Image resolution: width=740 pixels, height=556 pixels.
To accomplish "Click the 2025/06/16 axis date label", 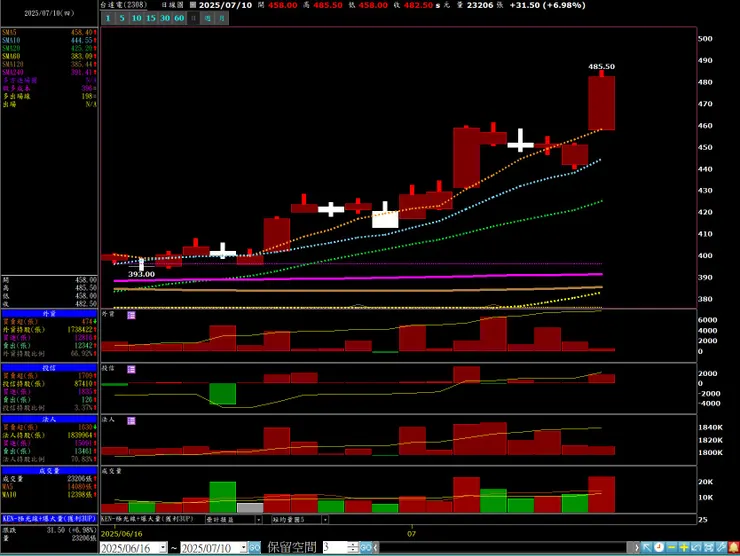I will (x=121, y=534).
